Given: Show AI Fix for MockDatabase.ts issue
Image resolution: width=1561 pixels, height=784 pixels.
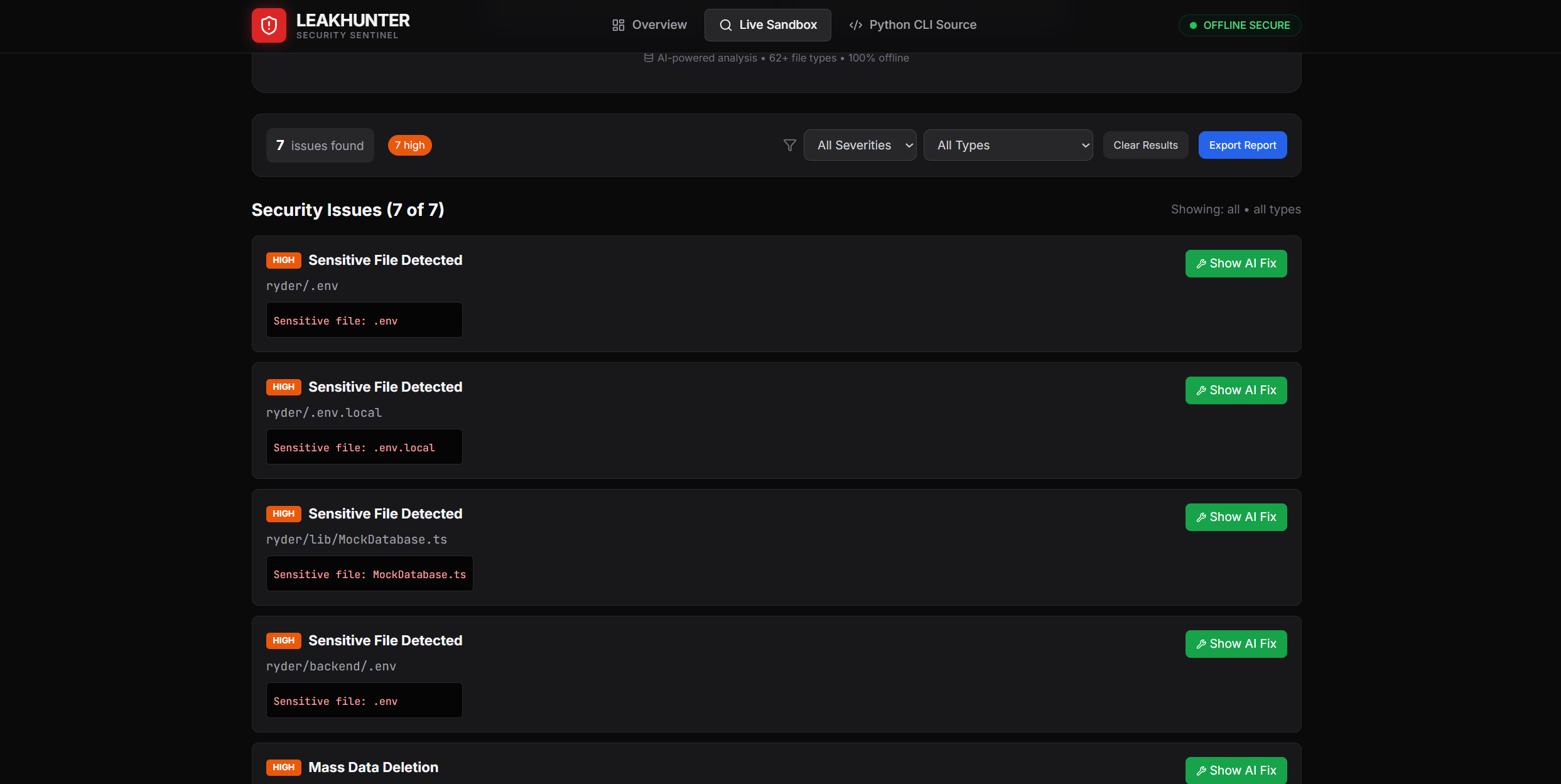Looking at the screenshot, I should point(1236,517).
